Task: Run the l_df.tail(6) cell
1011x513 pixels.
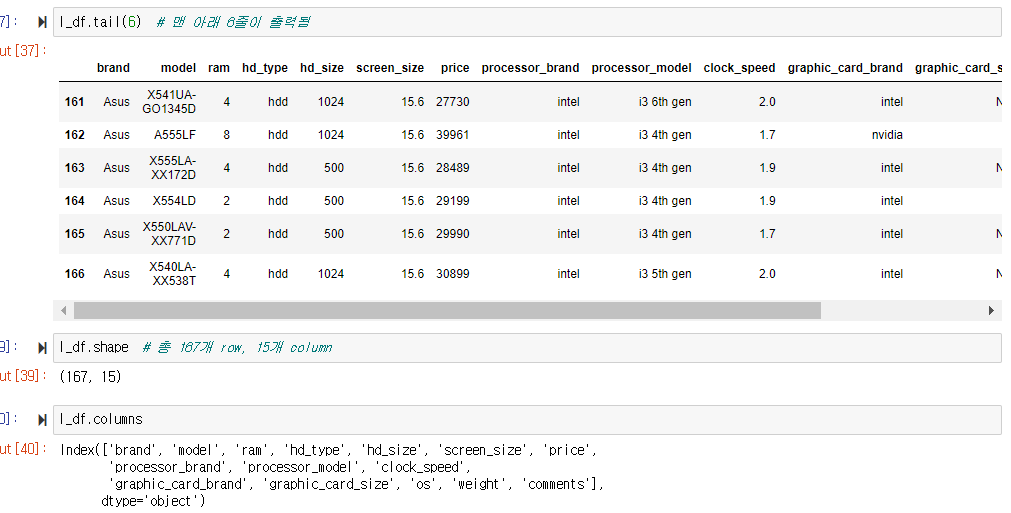Action: click(43, 22)
